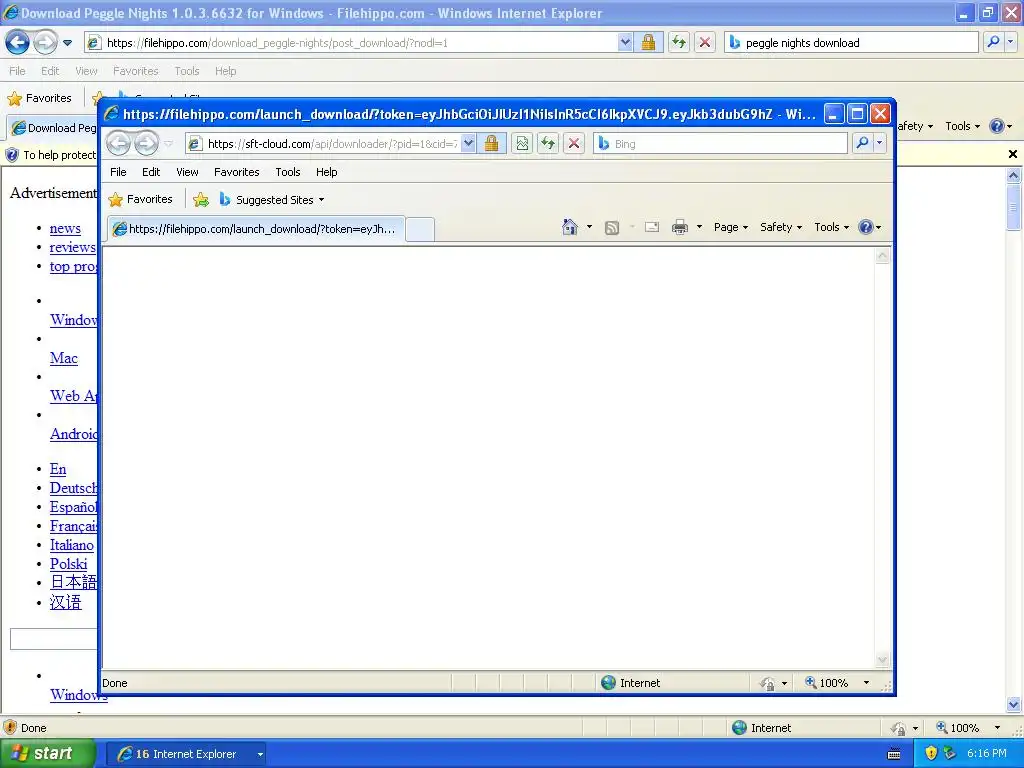
Task: Click the search magnifier in popup Bing box
Action: coord(862,143)
